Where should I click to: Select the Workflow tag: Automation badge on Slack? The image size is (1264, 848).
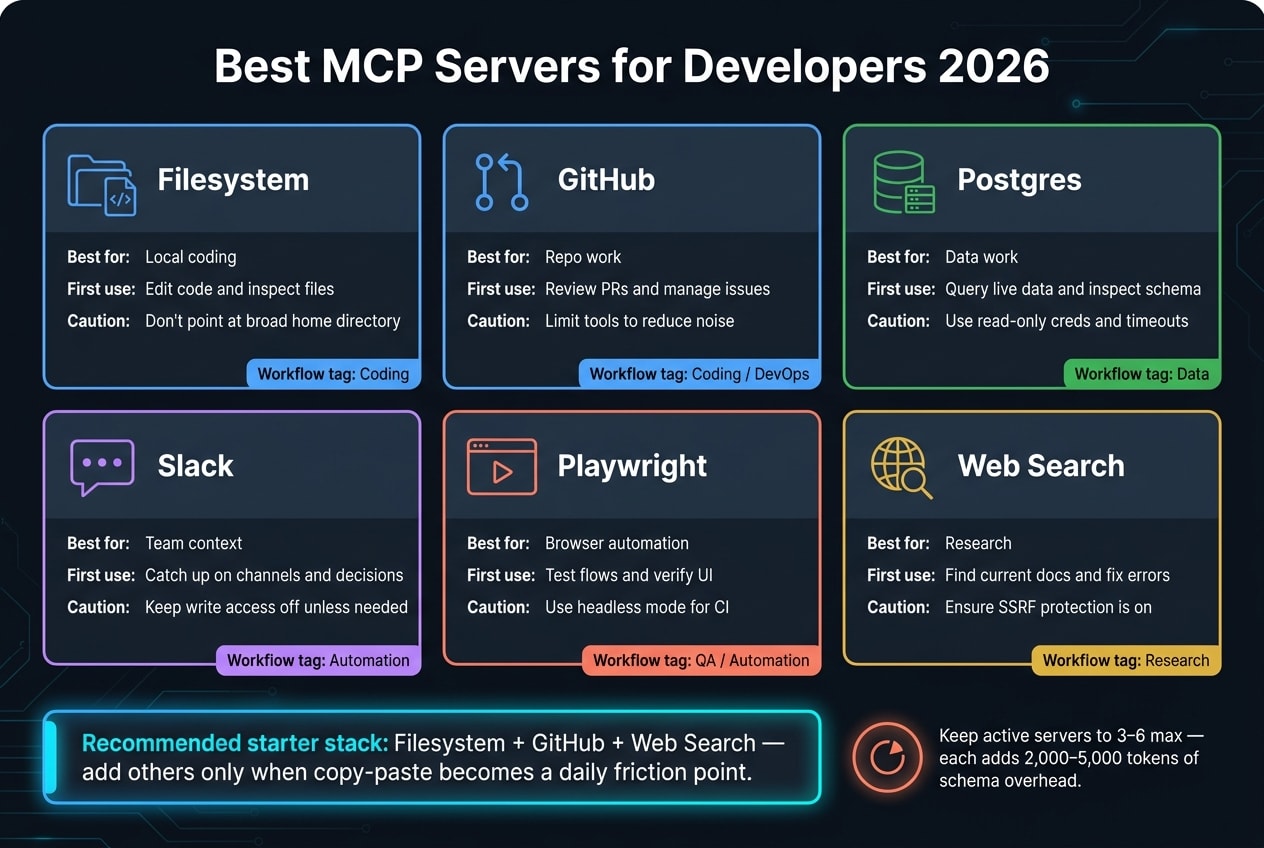(318, 660)
